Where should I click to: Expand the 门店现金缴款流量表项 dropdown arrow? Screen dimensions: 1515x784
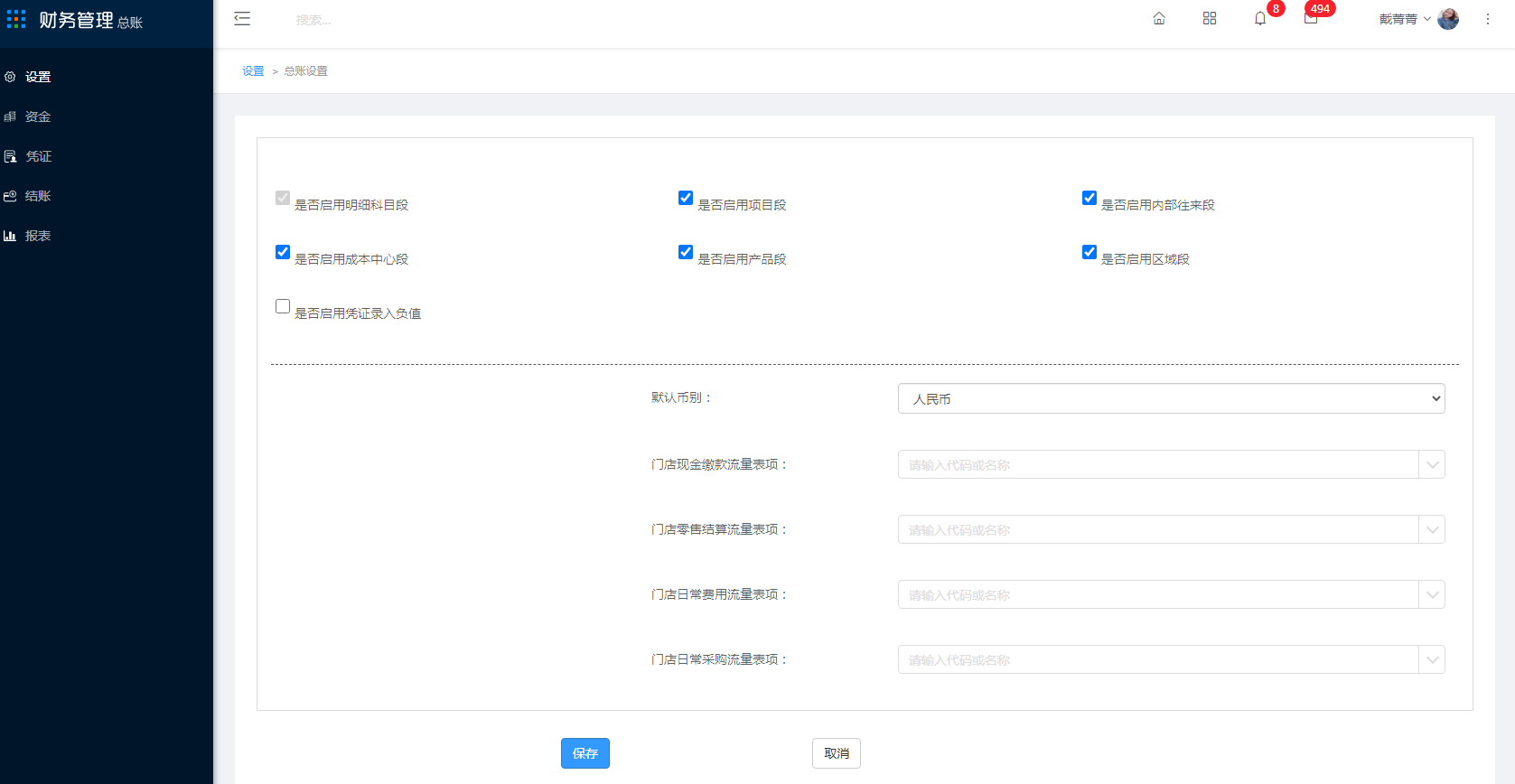1432,464
